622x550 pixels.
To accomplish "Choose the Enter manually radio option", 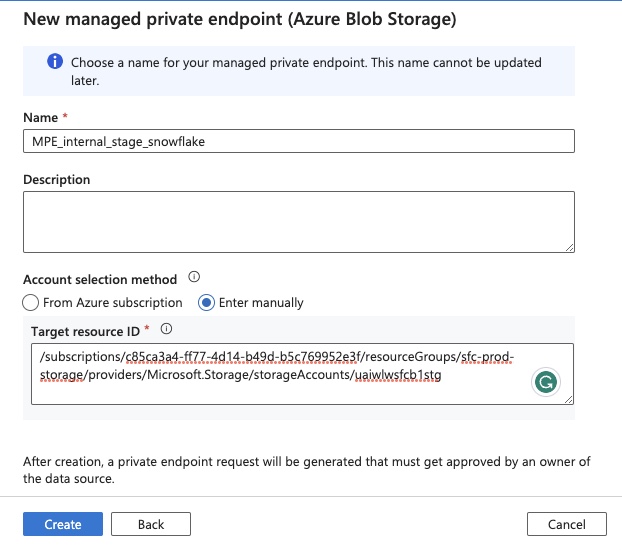I will pos(207,302).
